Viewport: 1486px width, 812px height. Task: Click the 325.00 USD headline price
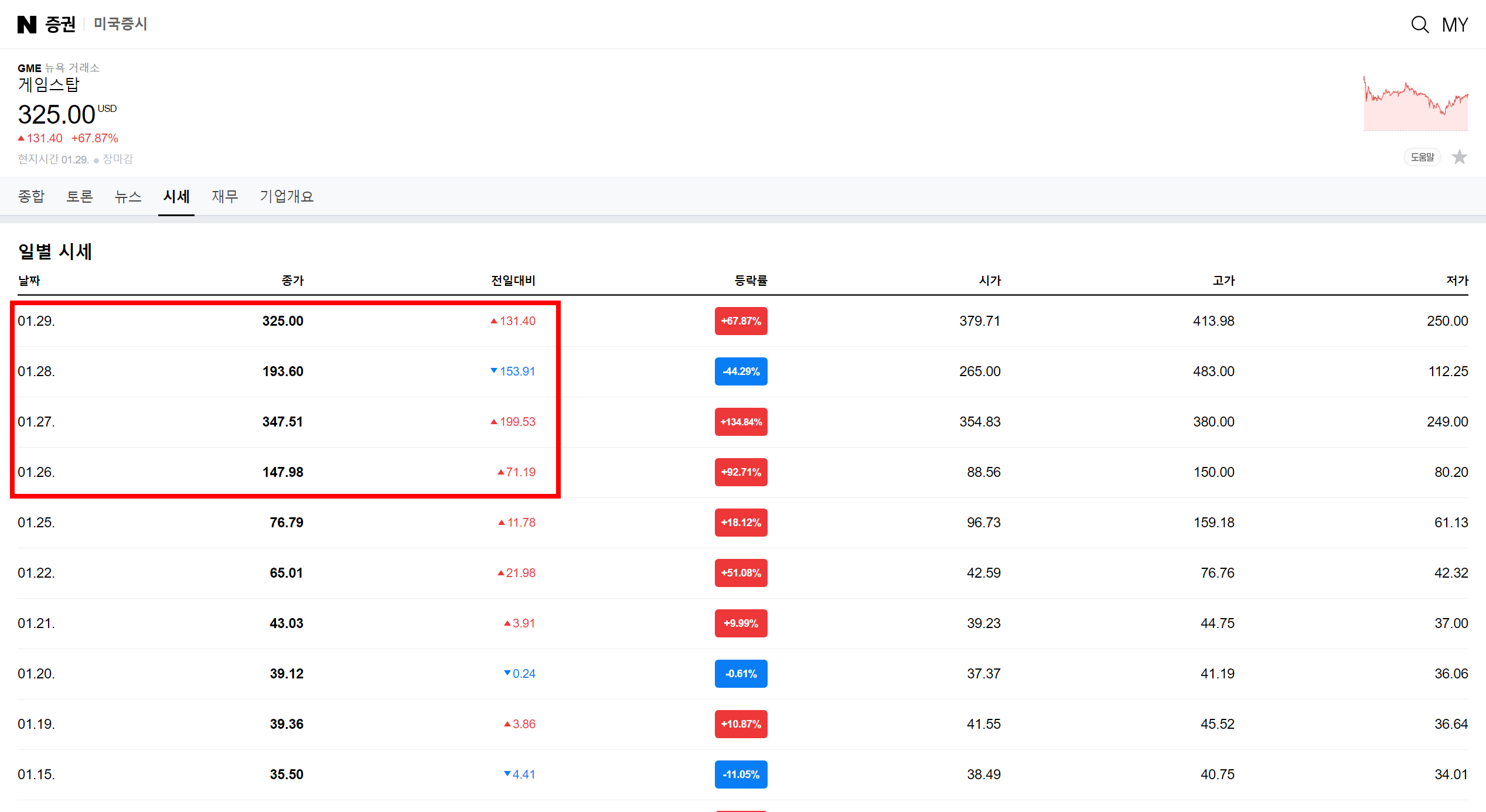[x=67, y=114]
